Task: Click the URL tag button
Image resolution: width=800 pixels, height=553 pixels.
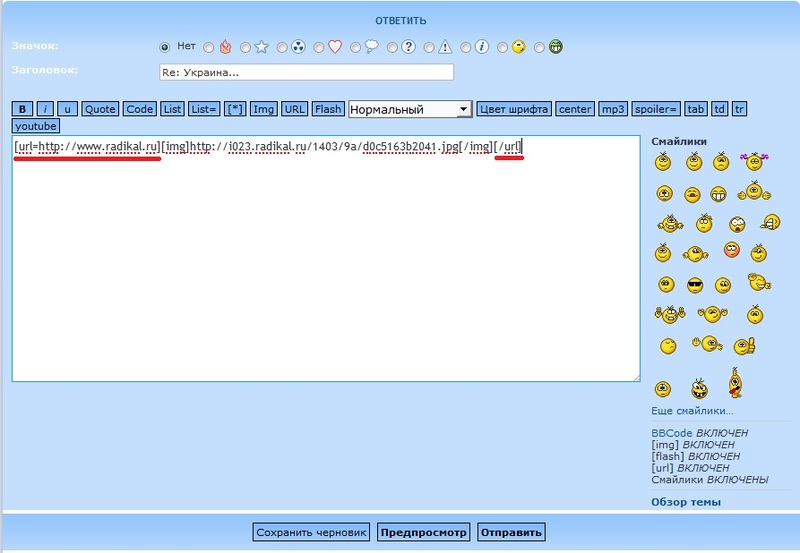Action: 294,109
